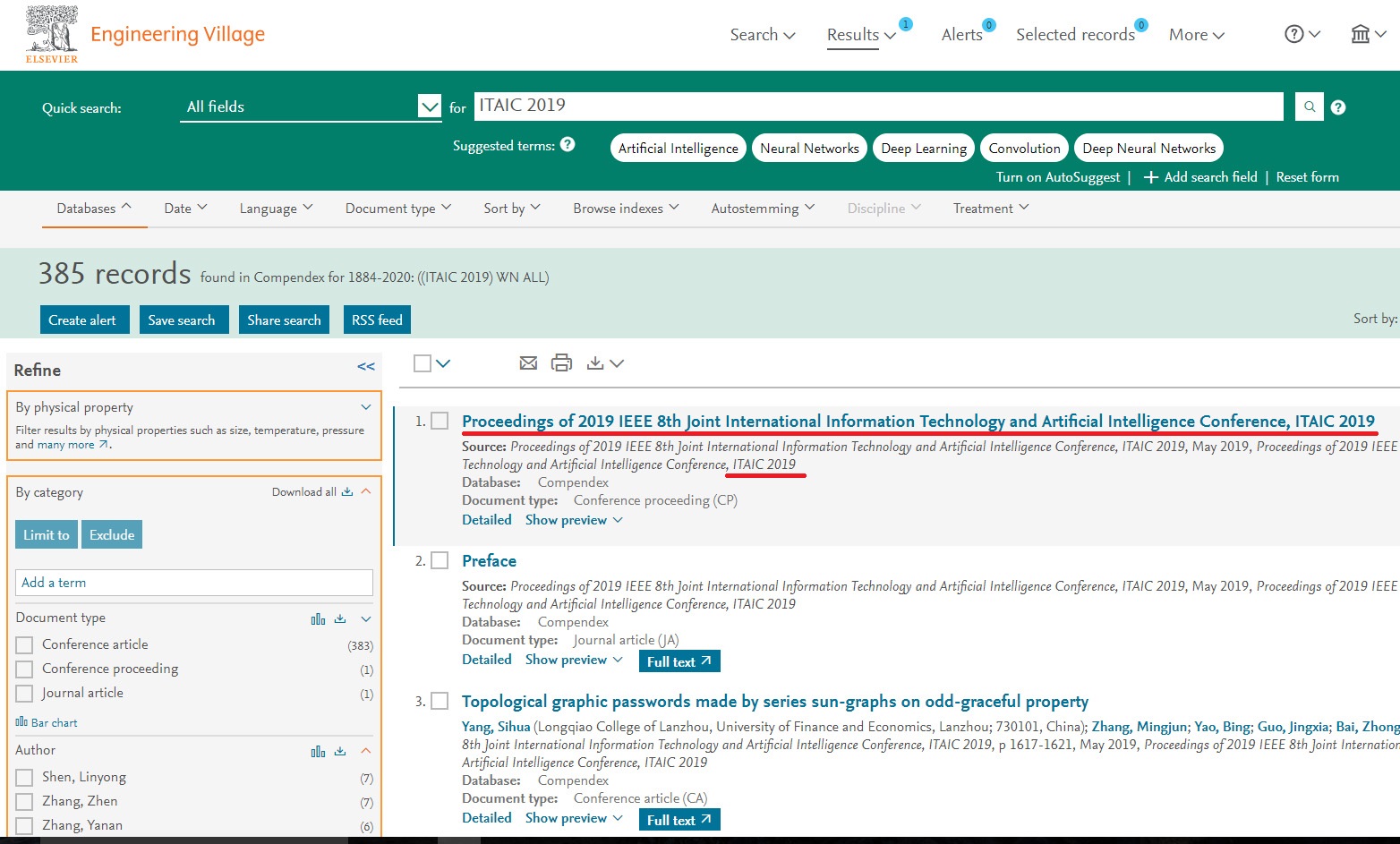Open Author bar chart icon

point(318,752)
